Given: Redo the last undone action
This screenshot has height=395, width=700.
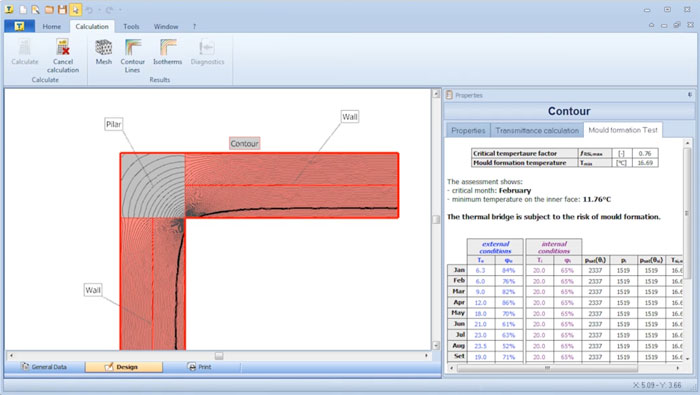Looking at the screenshot, I should click(x=110, y=9).
